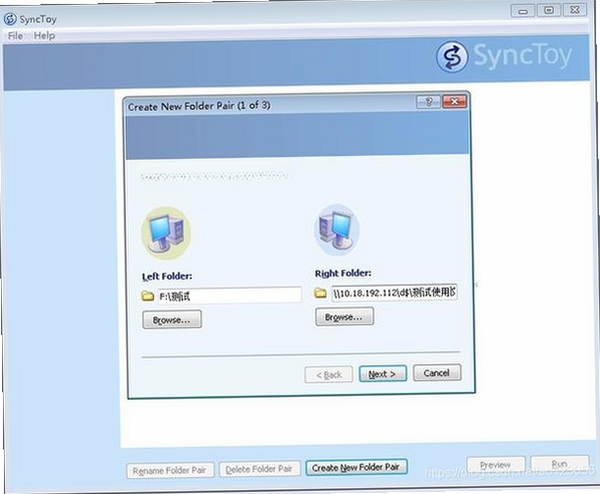Close the Create New Folder Pair dialog
Screen dimensions: 600x494
[x=454, y=101]
